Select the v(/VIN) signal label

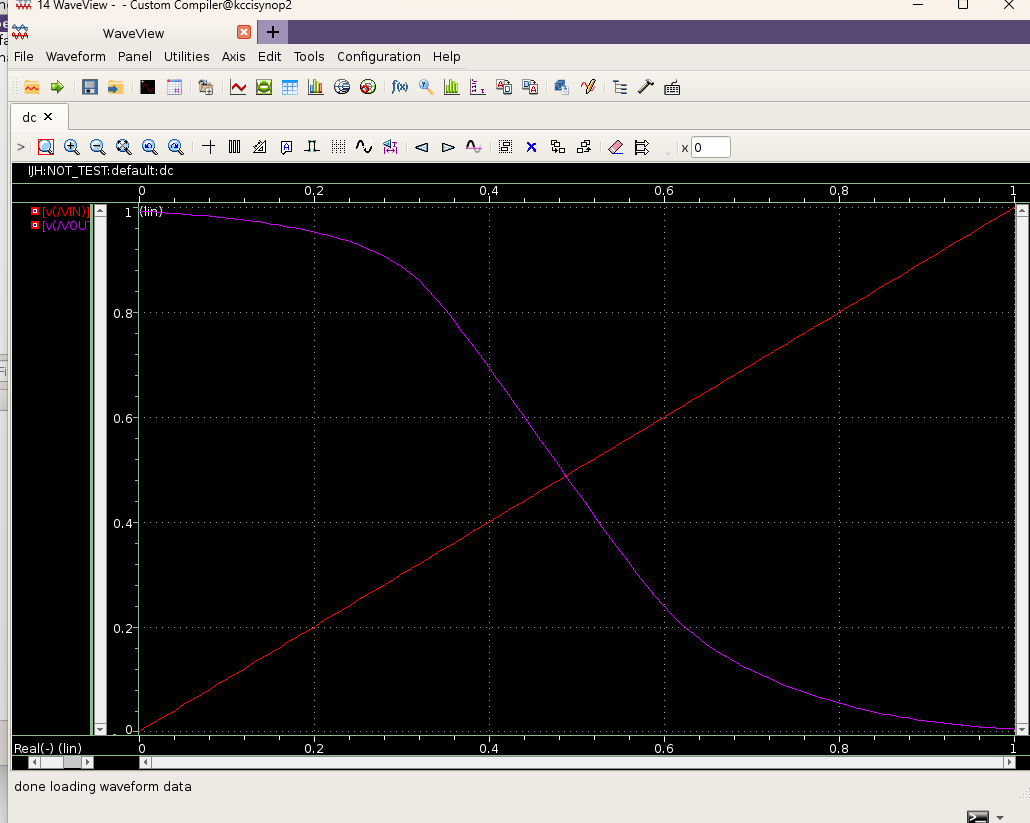click(x=66, y=211)
